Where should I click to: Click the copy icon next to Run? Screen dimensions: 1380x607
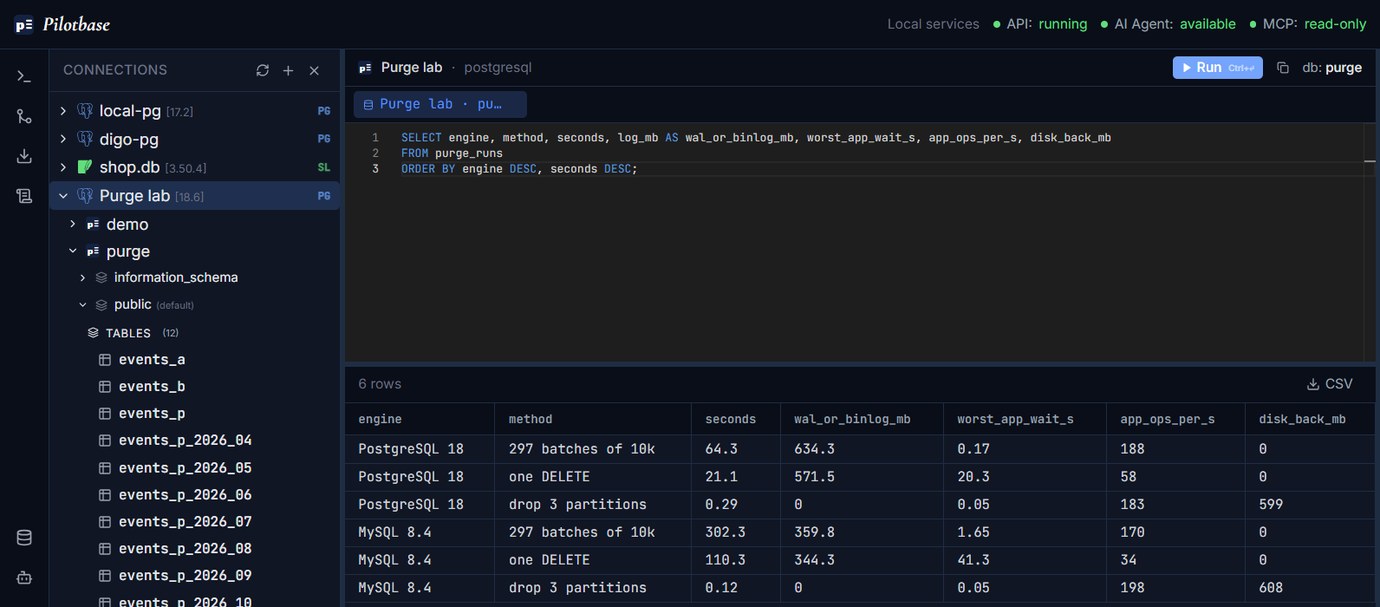1282,68
